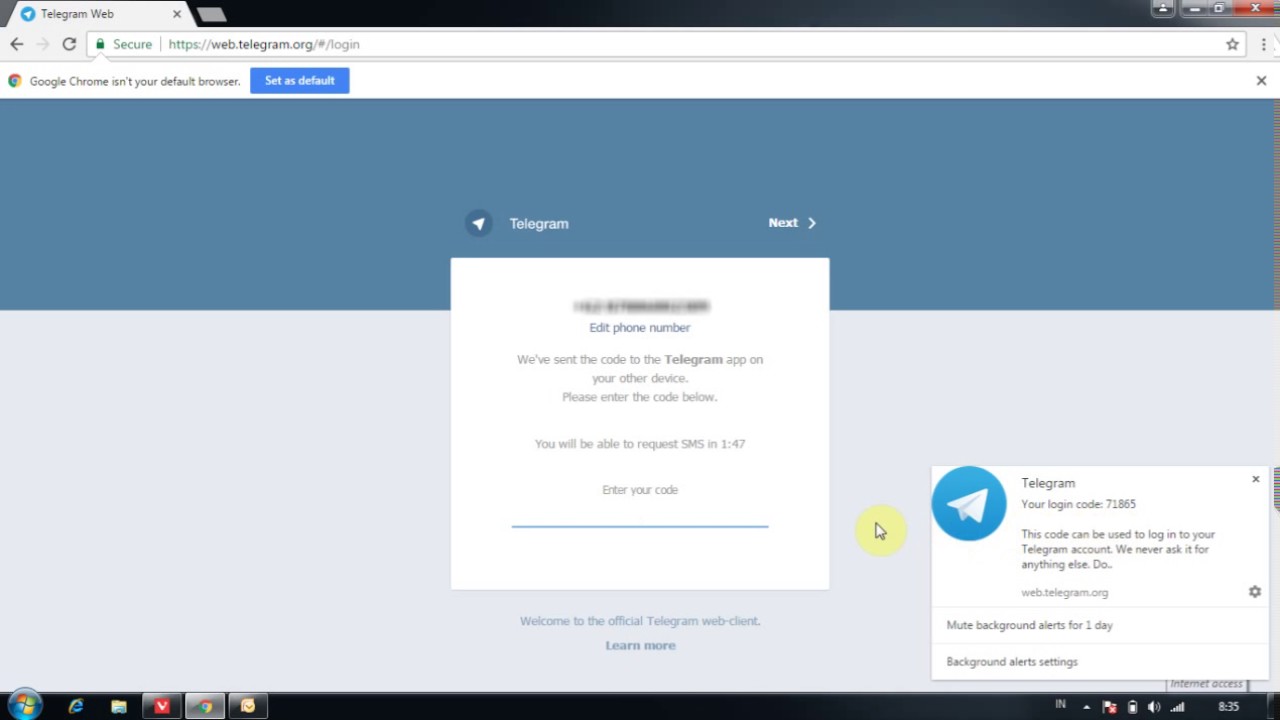The height and width of the screenshot is (720, 1280).
Task: Click the volume speaker tray icon
Action: tap(1154, 707)
